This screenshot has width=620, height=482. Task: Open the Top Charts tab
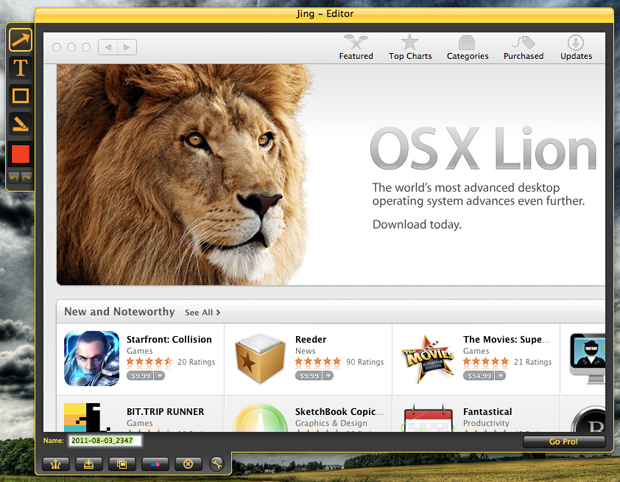click(410, 48)
